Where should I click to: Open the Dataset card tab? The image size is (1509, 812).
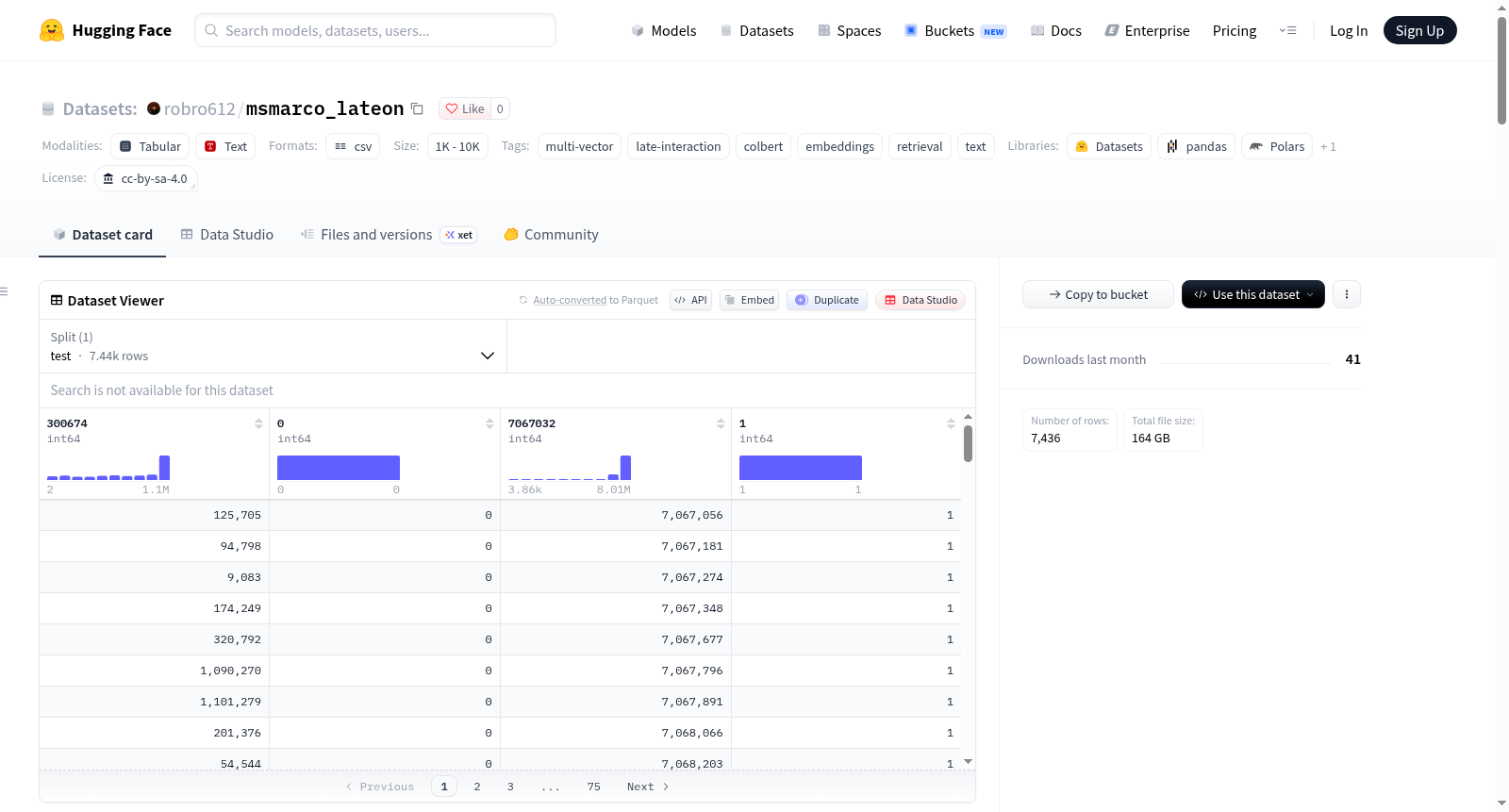102,235
